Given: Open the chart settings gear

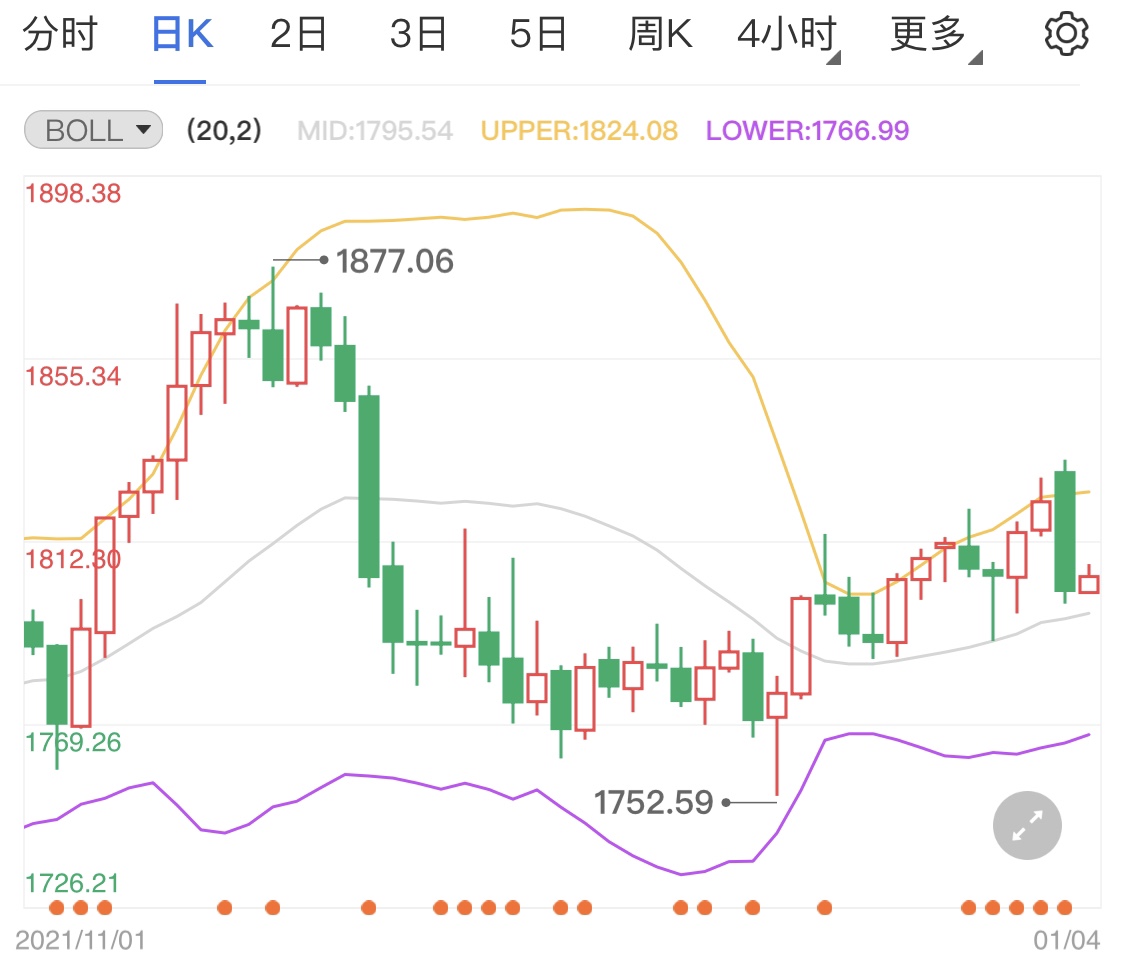Looking at the screenshot, I should [x=1066, y=31].
